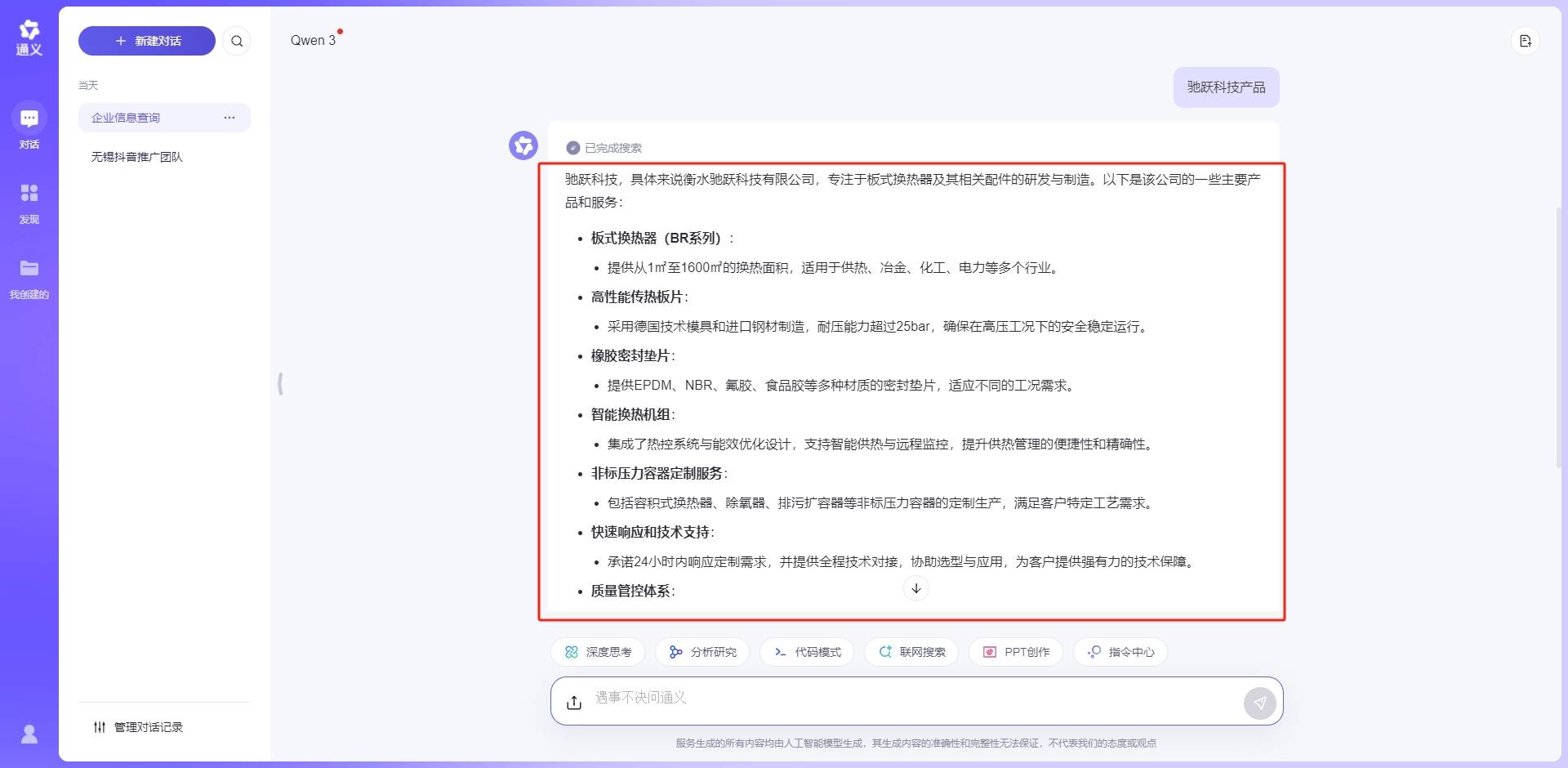This screenshot has width=1568, height=768.
Task: Switch to the 无锡抖音推广团队 conversation
Action: click(138, 156)
